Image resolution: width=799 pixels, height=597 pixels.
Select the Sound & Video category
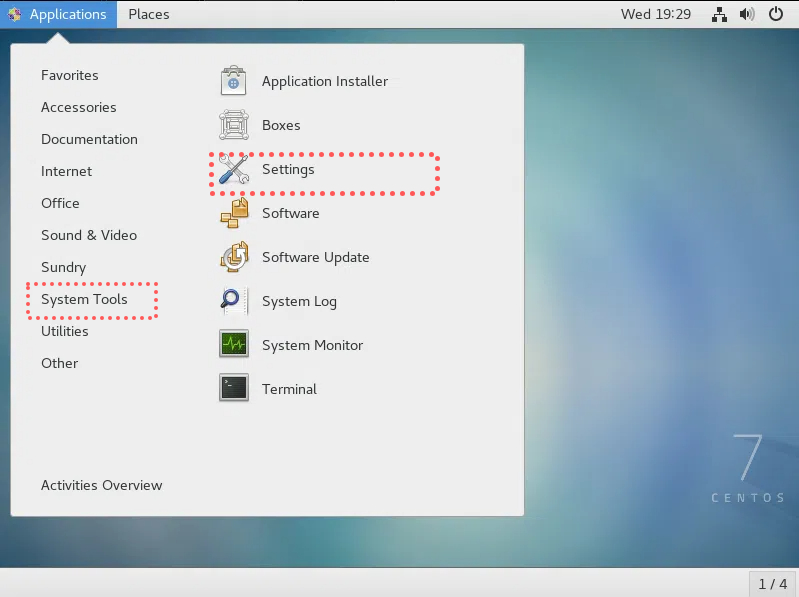coord(89,235)
